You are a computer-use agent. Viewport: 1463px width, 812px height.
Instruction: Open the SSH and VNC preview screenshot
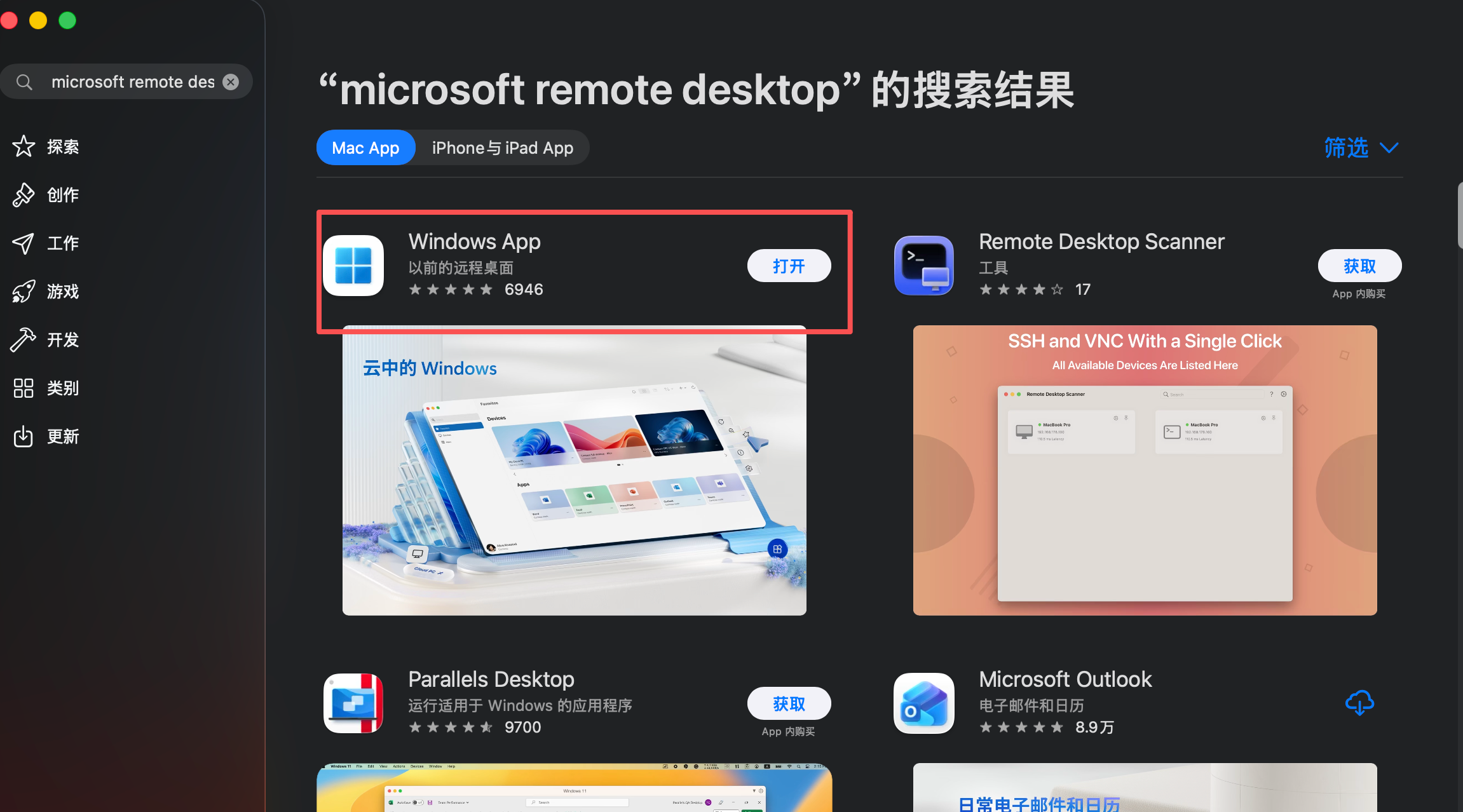click(1145, 470)
